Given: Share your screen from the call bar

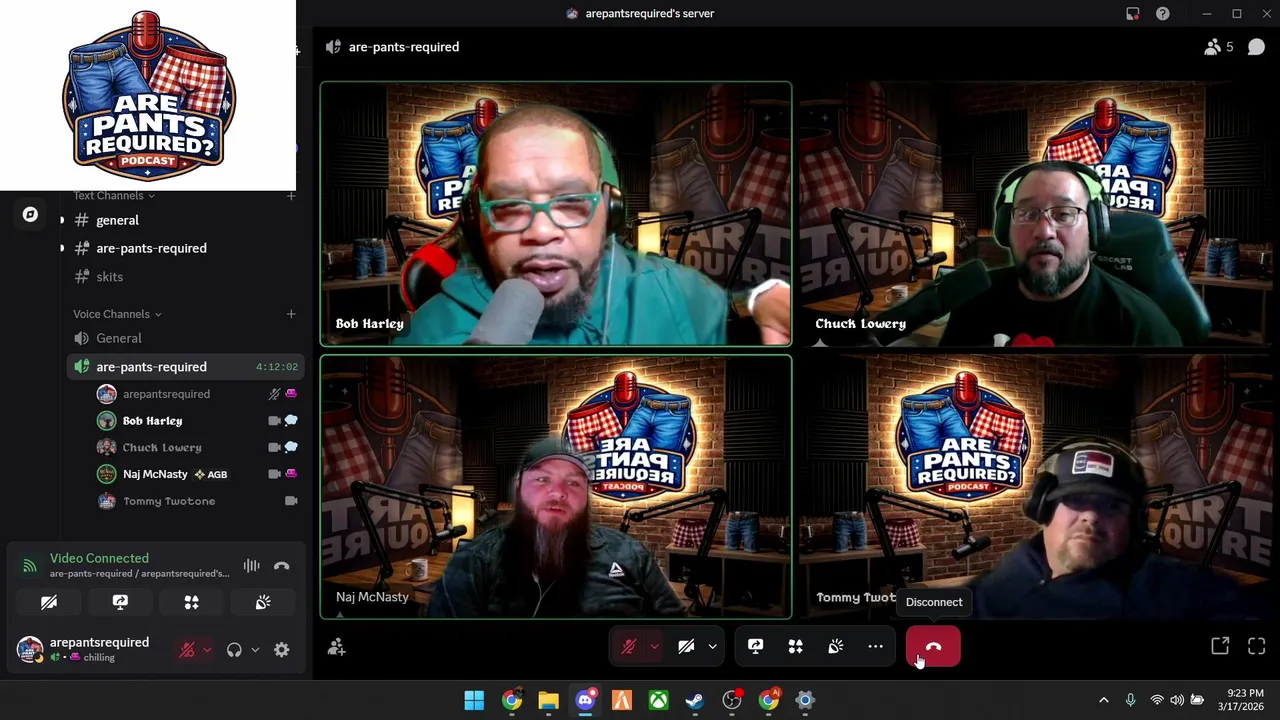Looking at the screenshot, I should 755,647.
